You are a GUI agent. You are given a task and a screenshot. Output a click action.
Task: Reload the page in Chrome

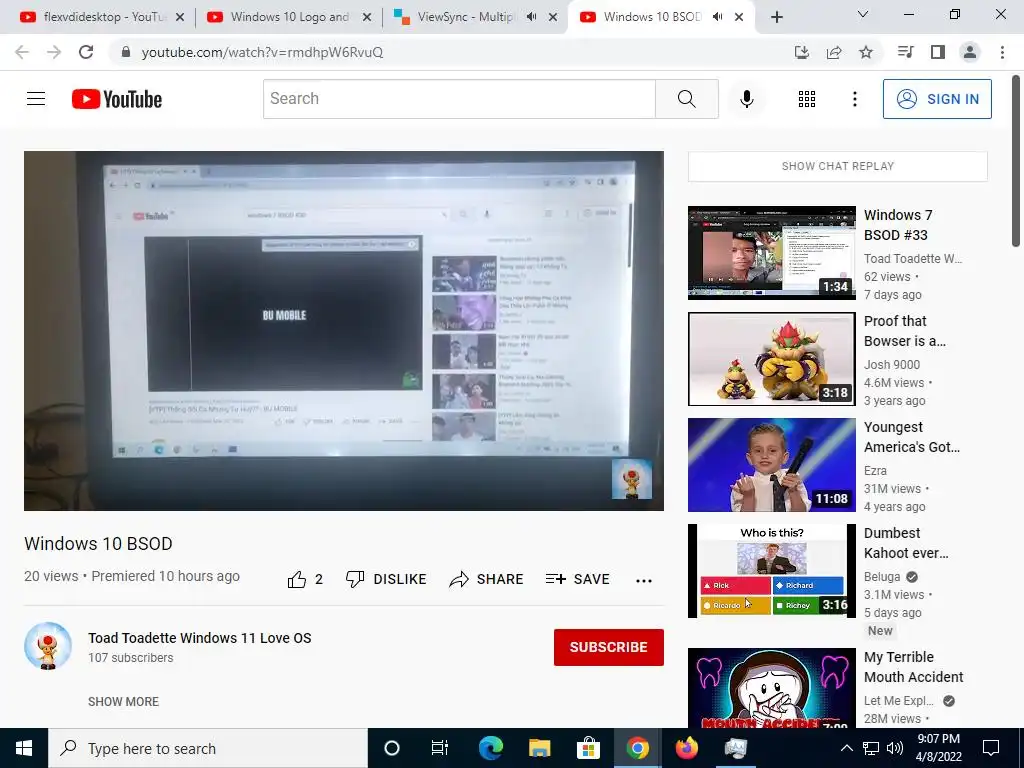click(x=86, y=52)
